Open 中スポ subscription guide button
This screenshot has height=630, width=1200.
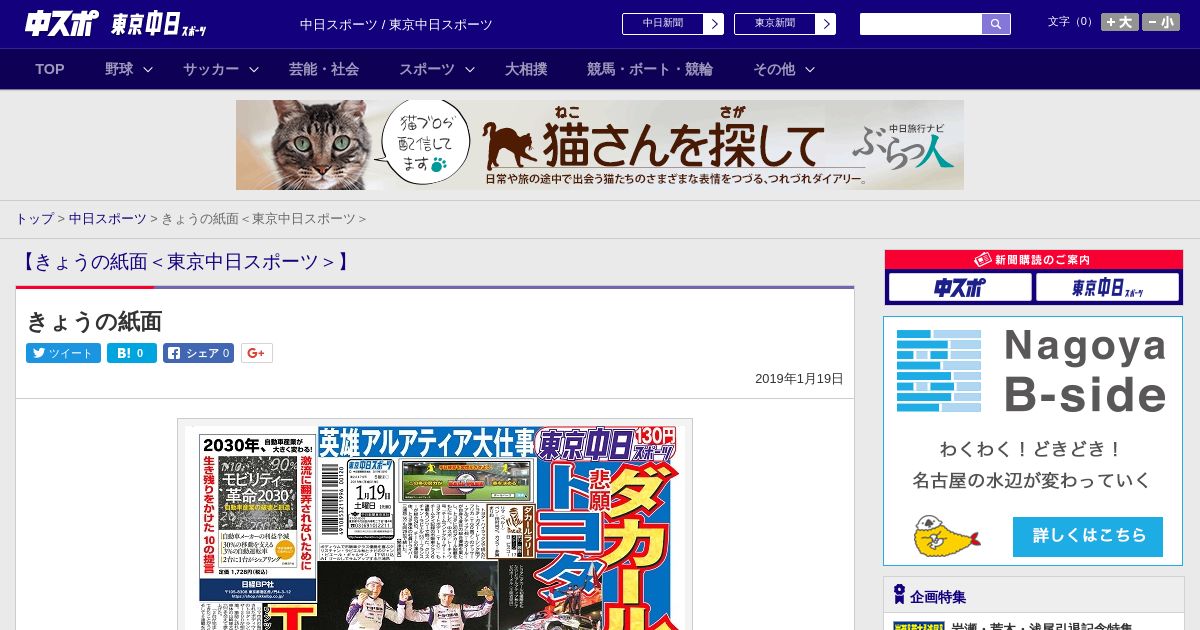coord(960,288)
